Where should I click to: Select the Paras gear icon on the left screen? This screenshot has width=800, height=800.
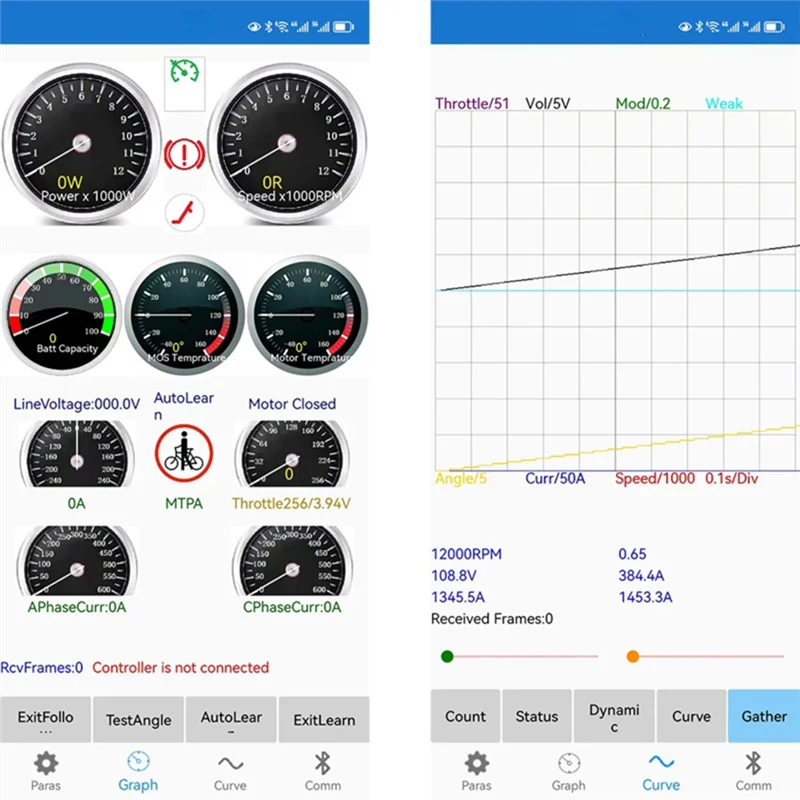pos(46,763)
